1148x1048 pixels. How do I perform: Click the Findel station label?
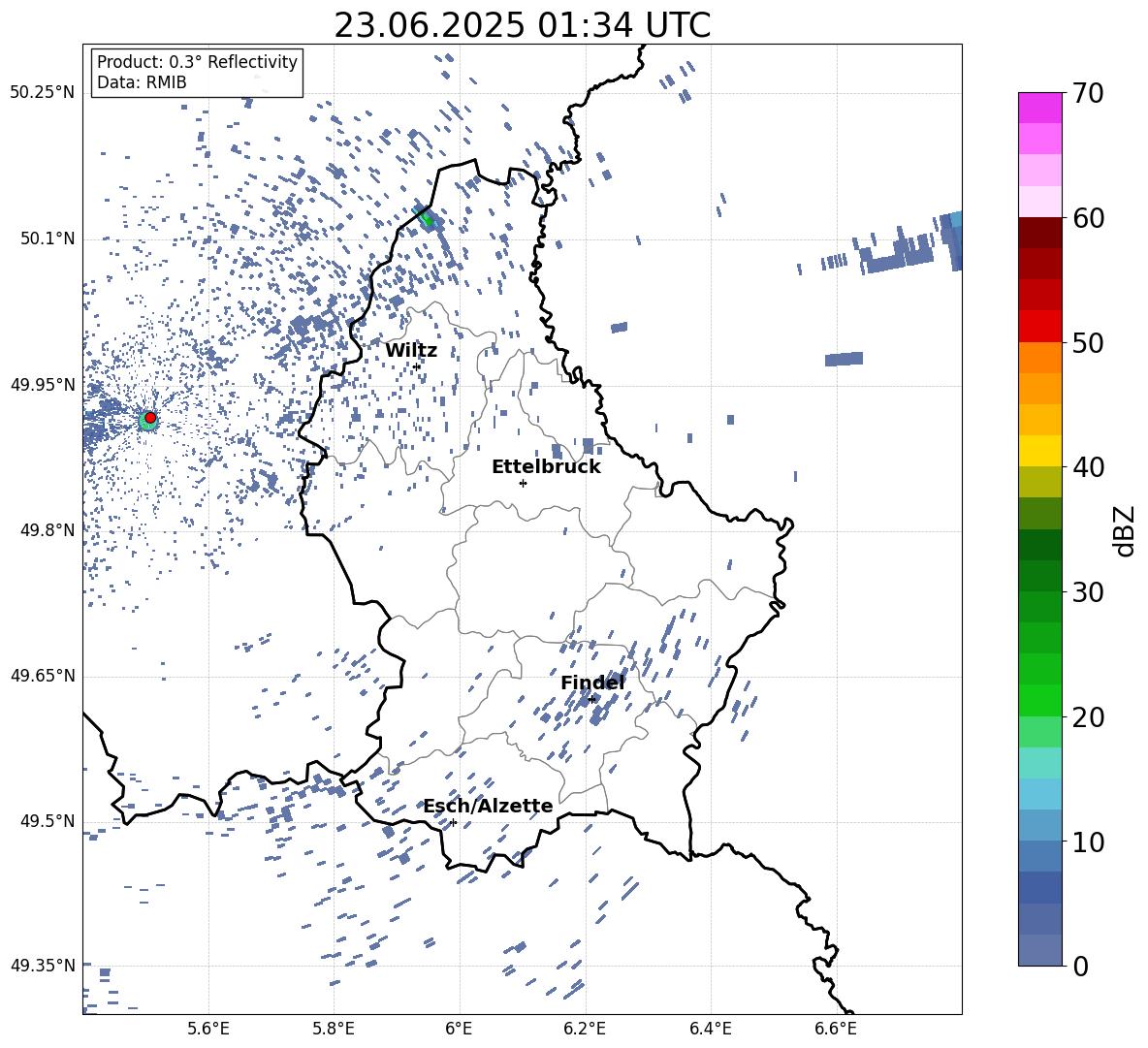click(x=592, y=683)
